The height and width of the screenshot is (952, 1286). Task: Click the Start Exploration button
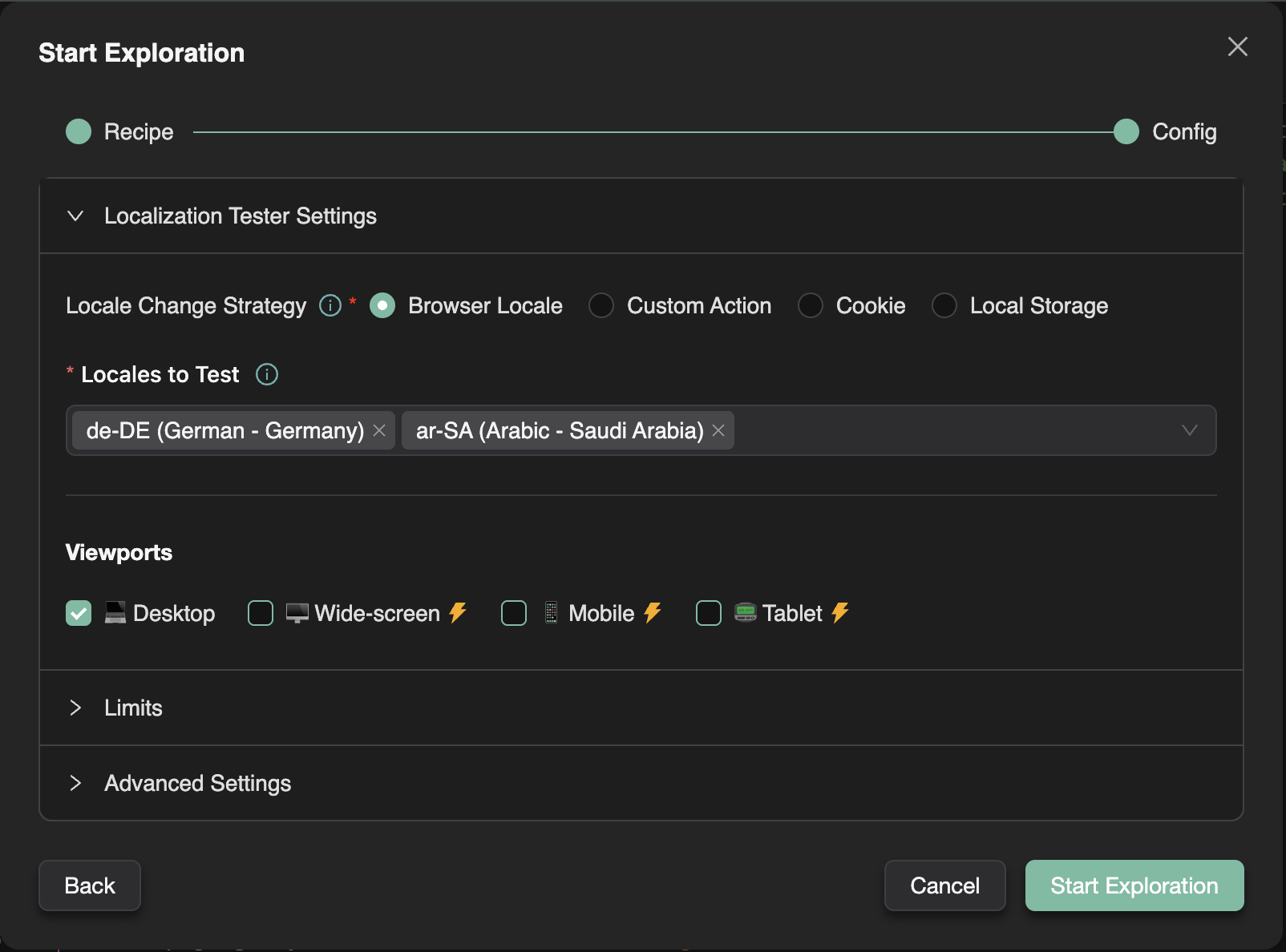coord(1134,885)
